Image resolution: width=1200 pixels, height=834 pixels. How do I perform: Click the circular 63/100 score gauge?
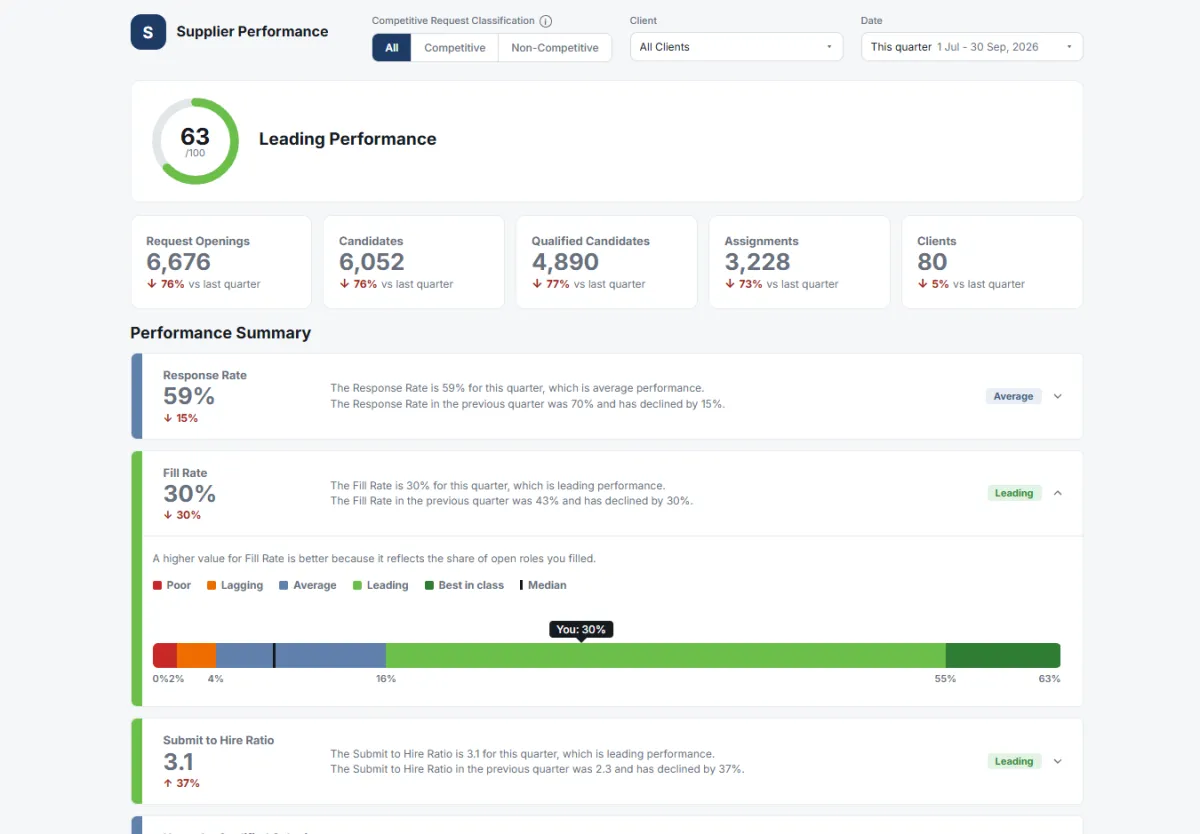(x=195, y=141)
